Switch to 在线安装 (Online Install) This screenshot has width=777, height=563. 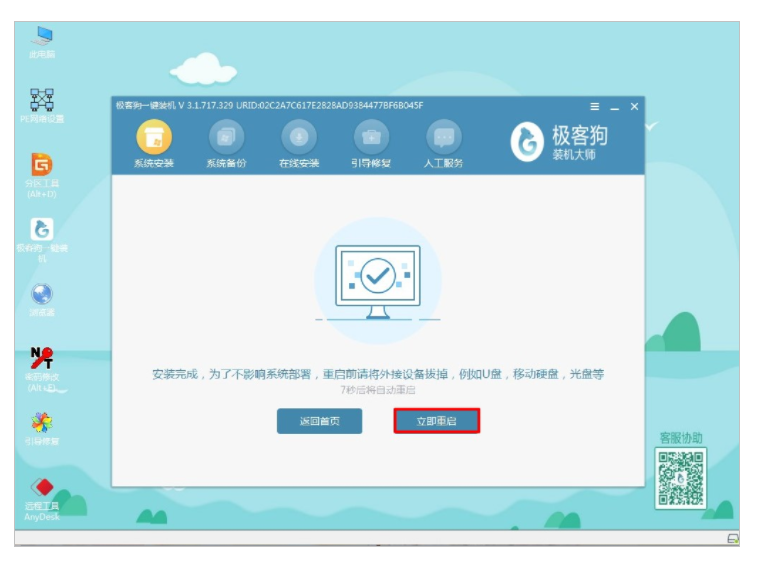pos(298,140)
